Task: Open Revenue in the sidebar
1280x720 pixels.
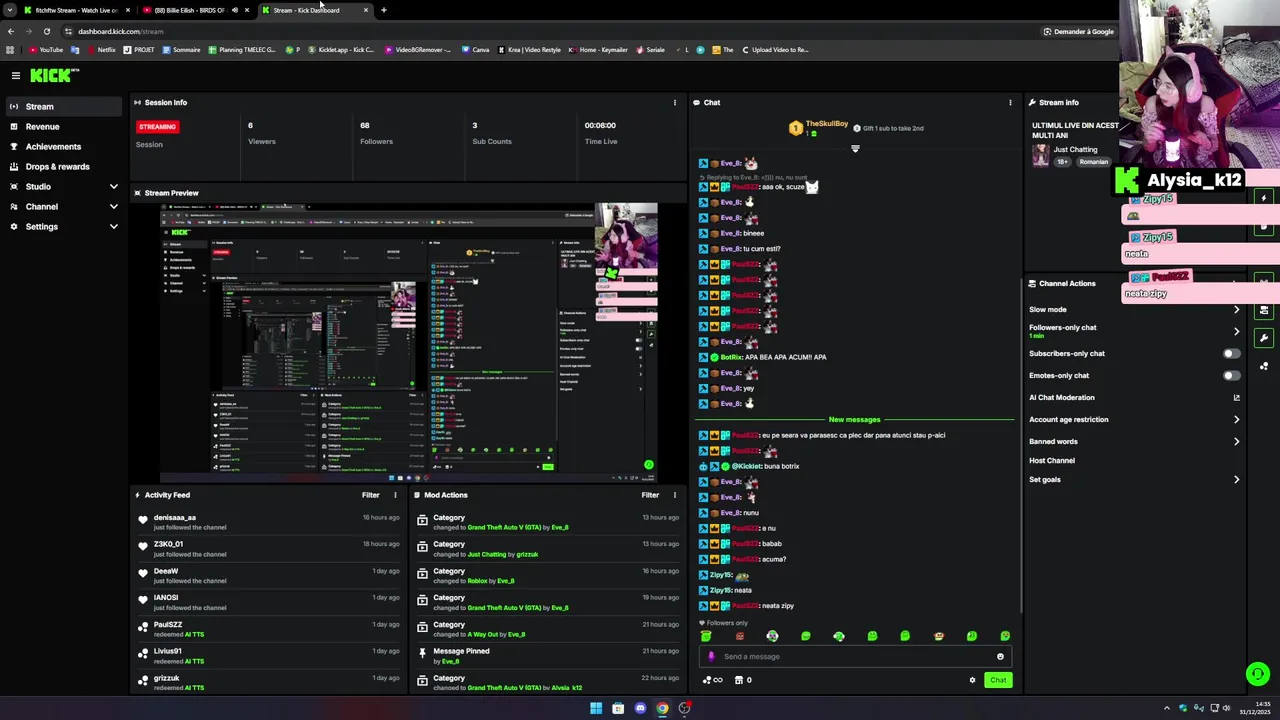Action: pos(64,127)
